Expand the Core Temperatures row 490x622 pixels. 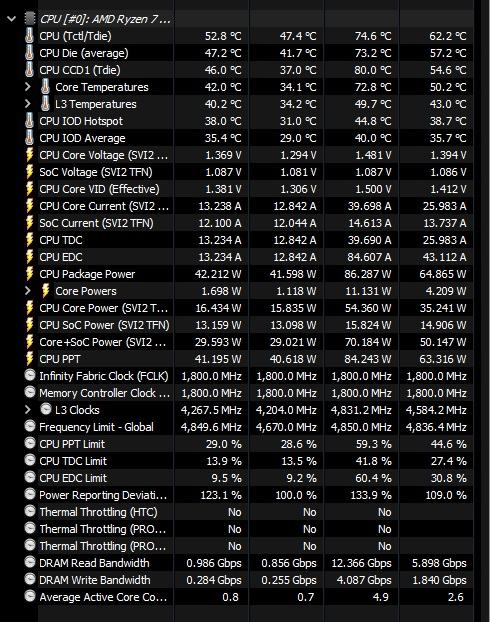coord(27,86)
